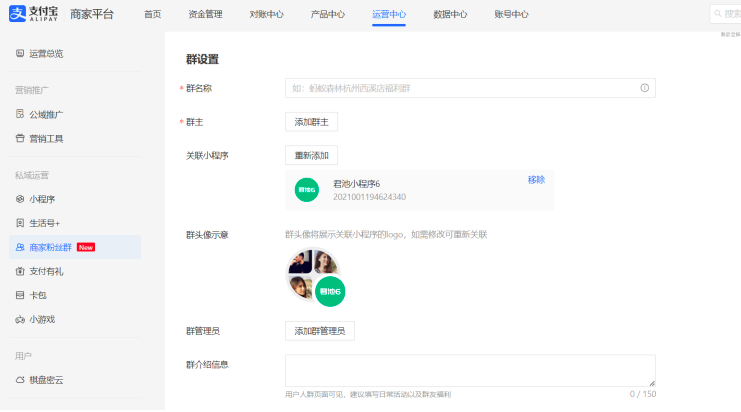Click the 支付有礼 gift icon
The height and width of the screenshot is (412, 741).
(20, 271)
